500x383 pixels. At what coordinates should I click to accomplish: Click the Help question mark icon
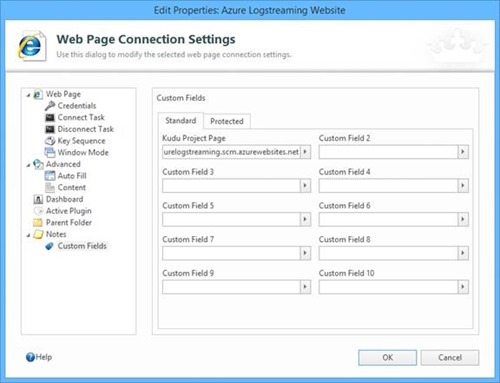click(x=30, y=357)
